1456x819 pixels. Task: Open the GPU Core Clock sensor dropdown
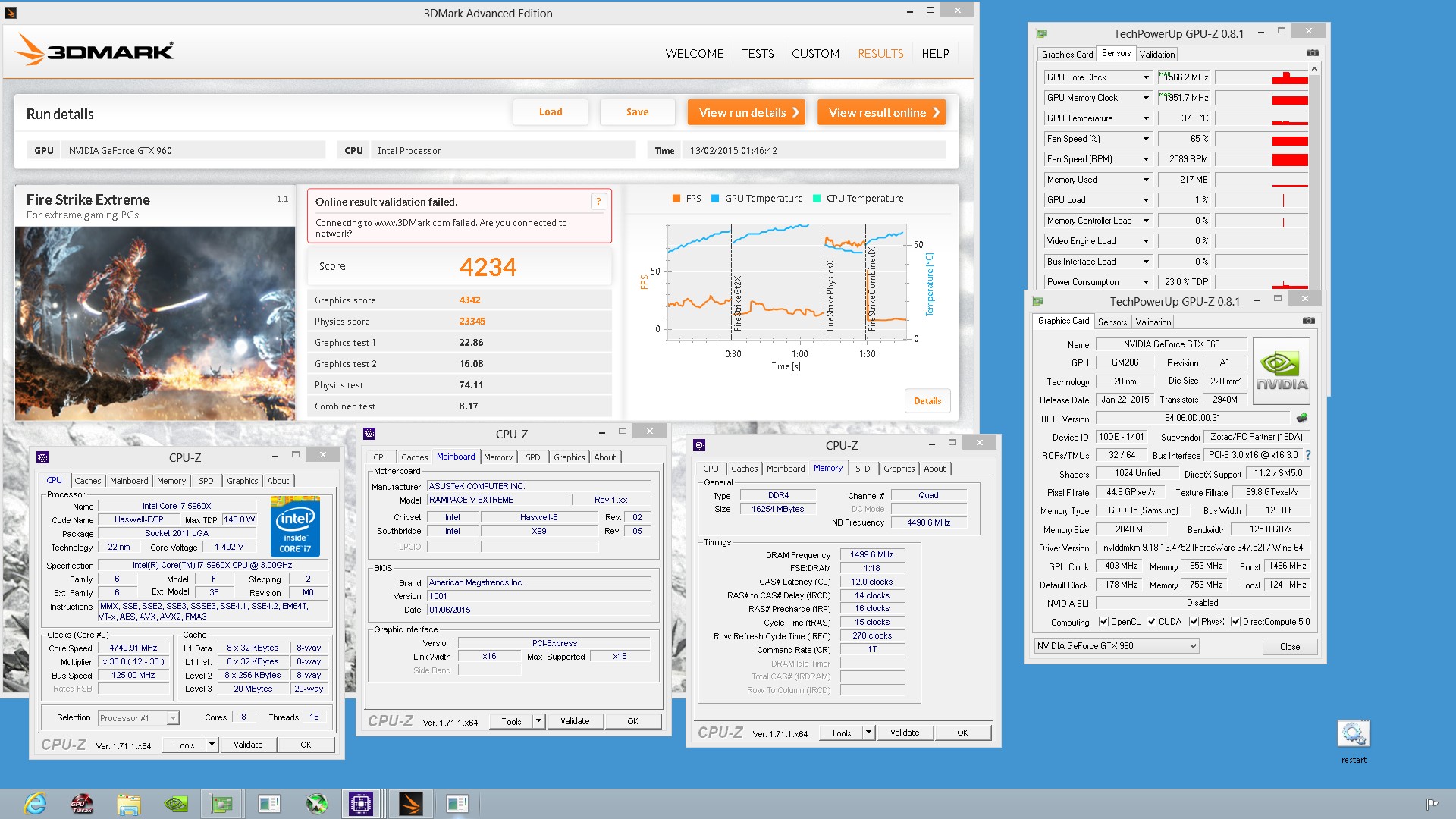[1146, 77]
